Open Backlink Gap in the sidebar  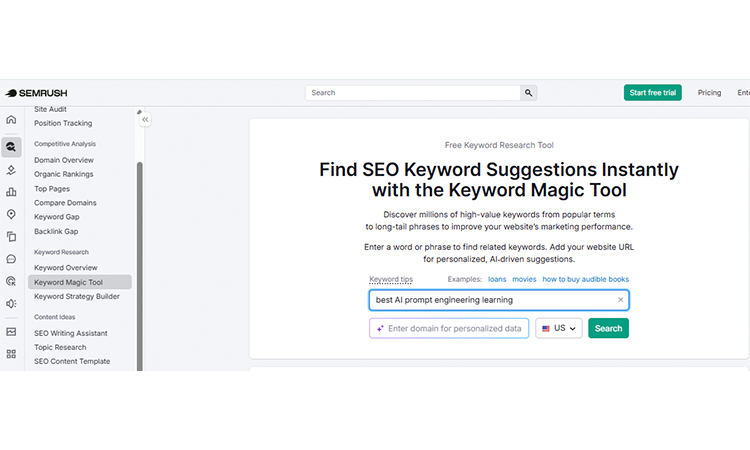pos(56,231)
